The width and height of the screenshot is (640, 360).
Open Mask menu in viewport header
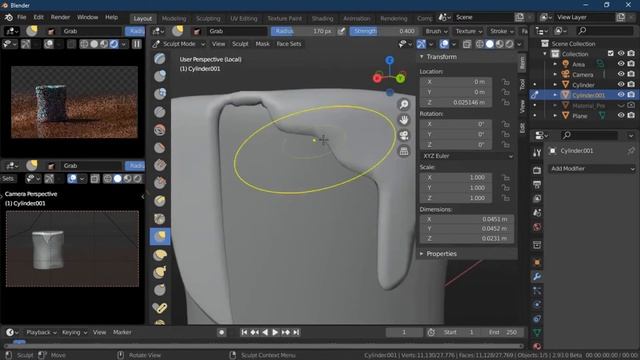click(x=262, y=44)
